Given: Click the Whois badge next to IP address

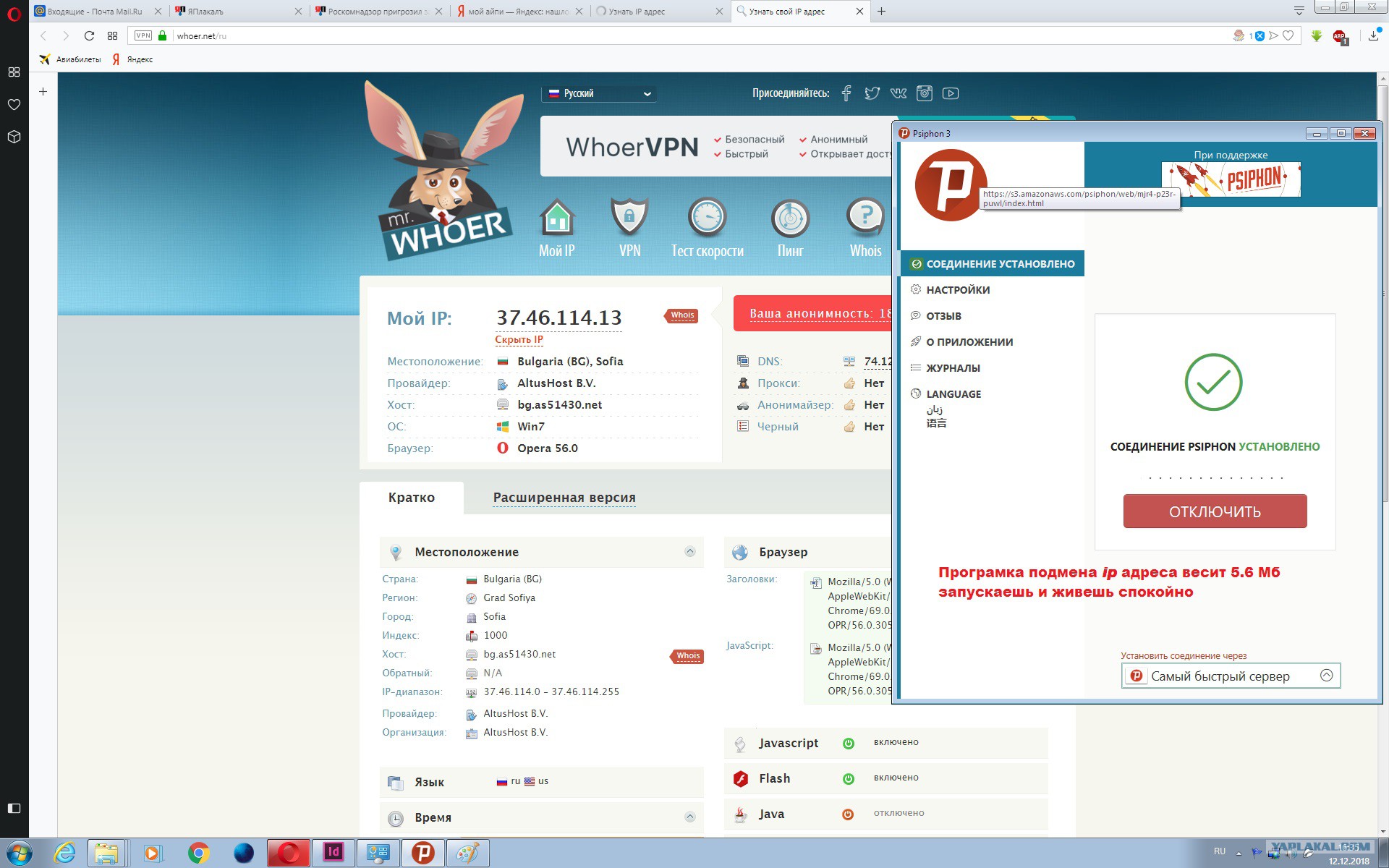Looking at the screenshot, I should (681, 315).
